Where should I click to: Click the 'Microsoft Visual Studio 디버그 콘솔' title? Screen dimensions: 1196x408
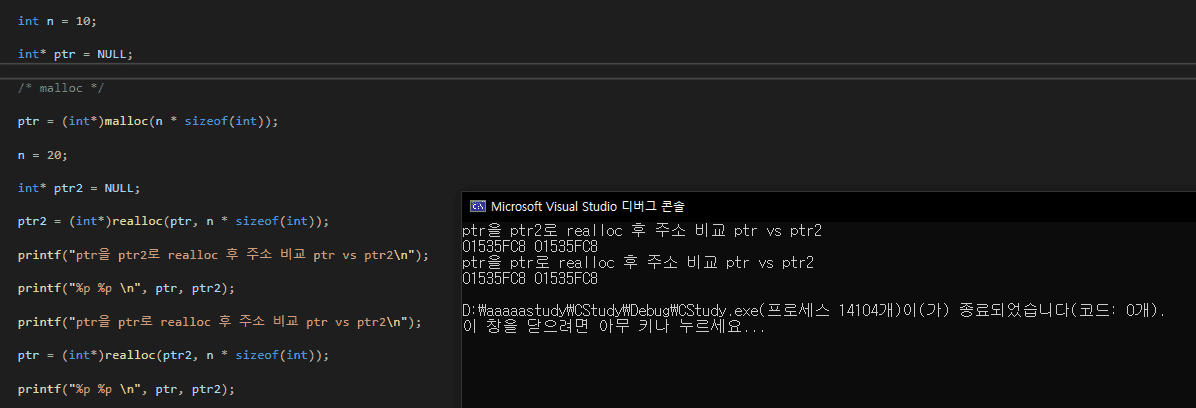(x=587, y=206)
